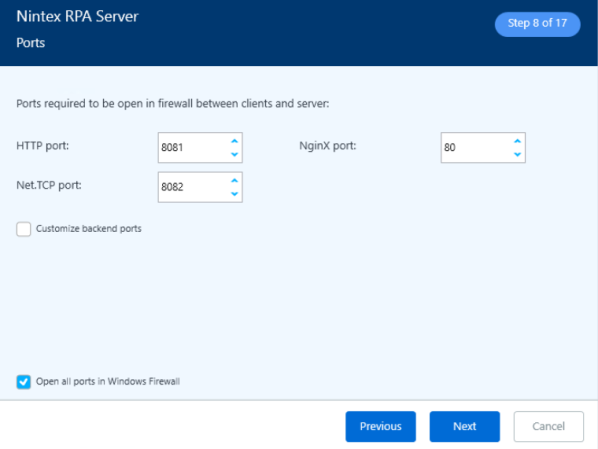This screenshot has height=449, width=598.
Task: Cancel the installation wizard
Action: [x=548, y=426]
